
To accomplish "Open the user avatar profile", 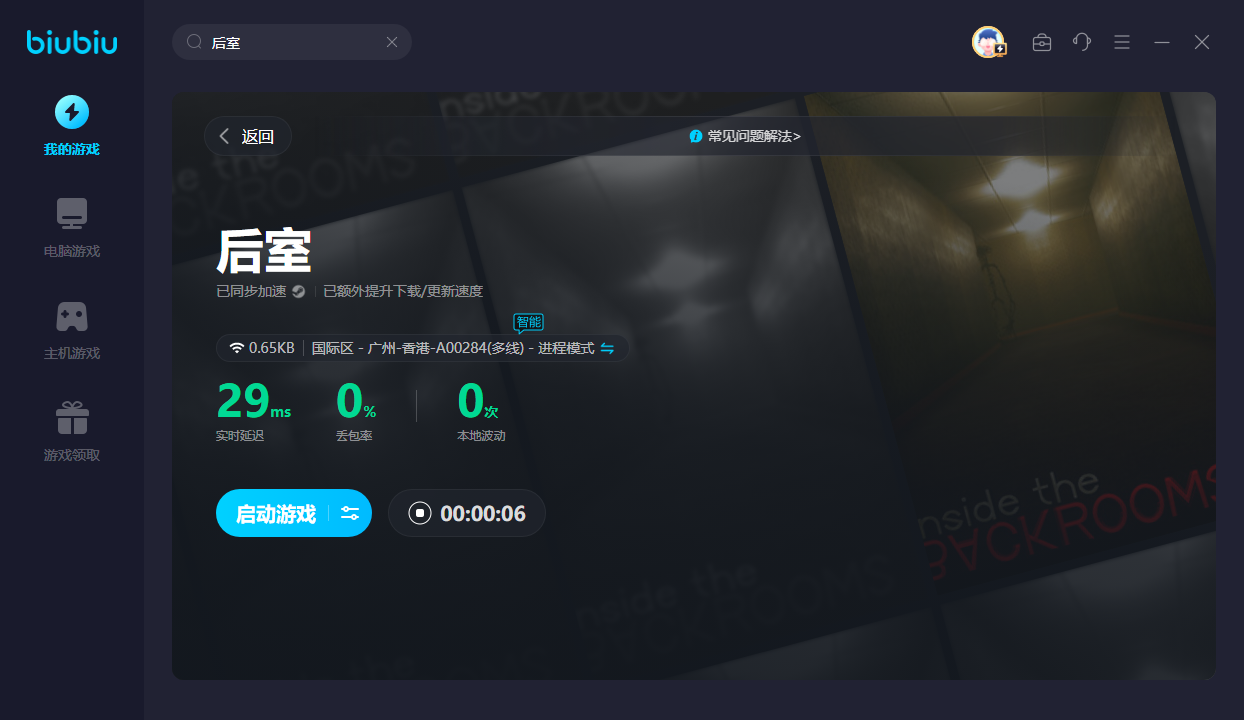I will (988, 42).
